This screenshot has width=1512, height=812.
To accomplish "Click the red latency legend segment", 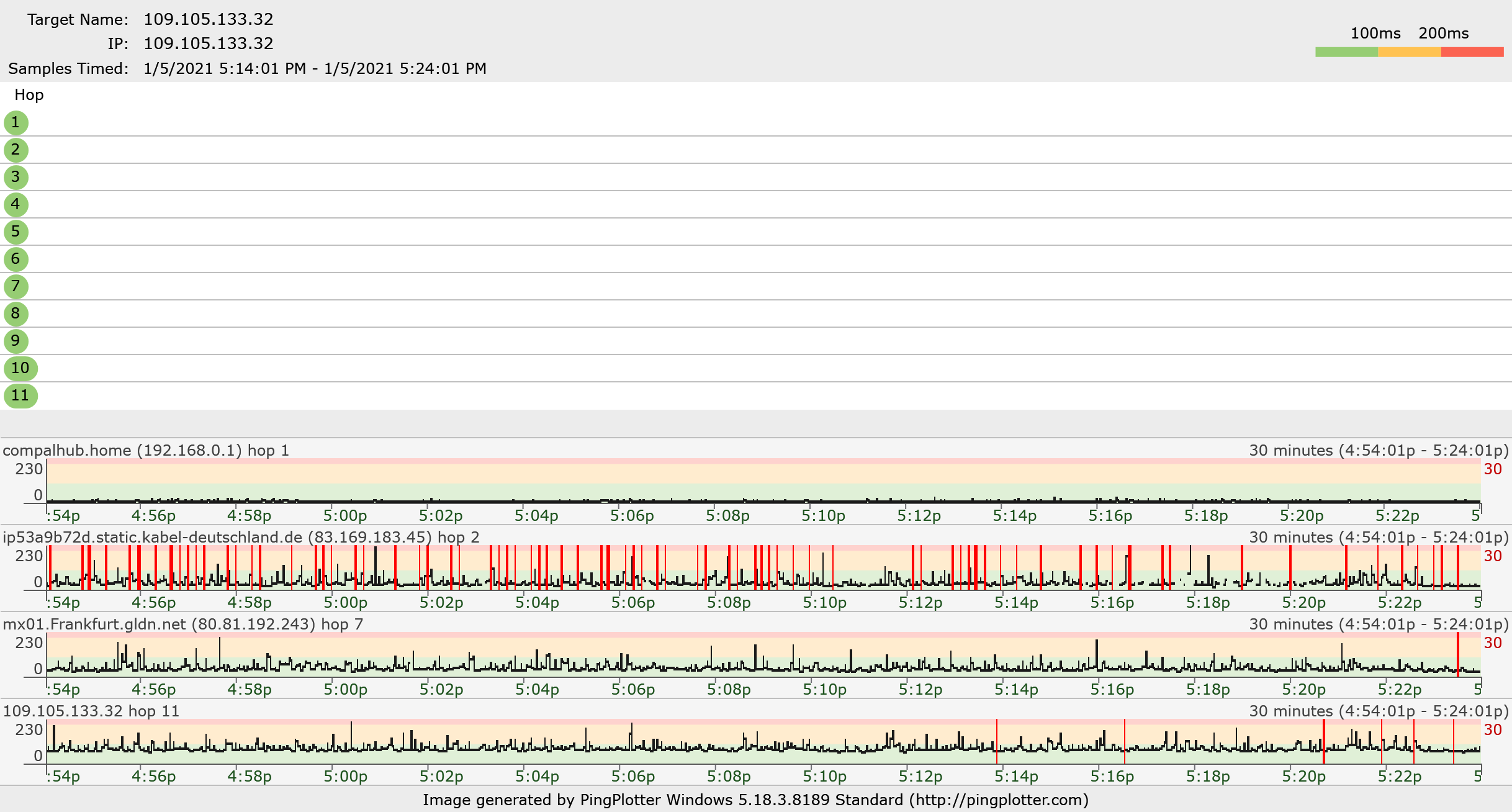I will coord(1472,52).
